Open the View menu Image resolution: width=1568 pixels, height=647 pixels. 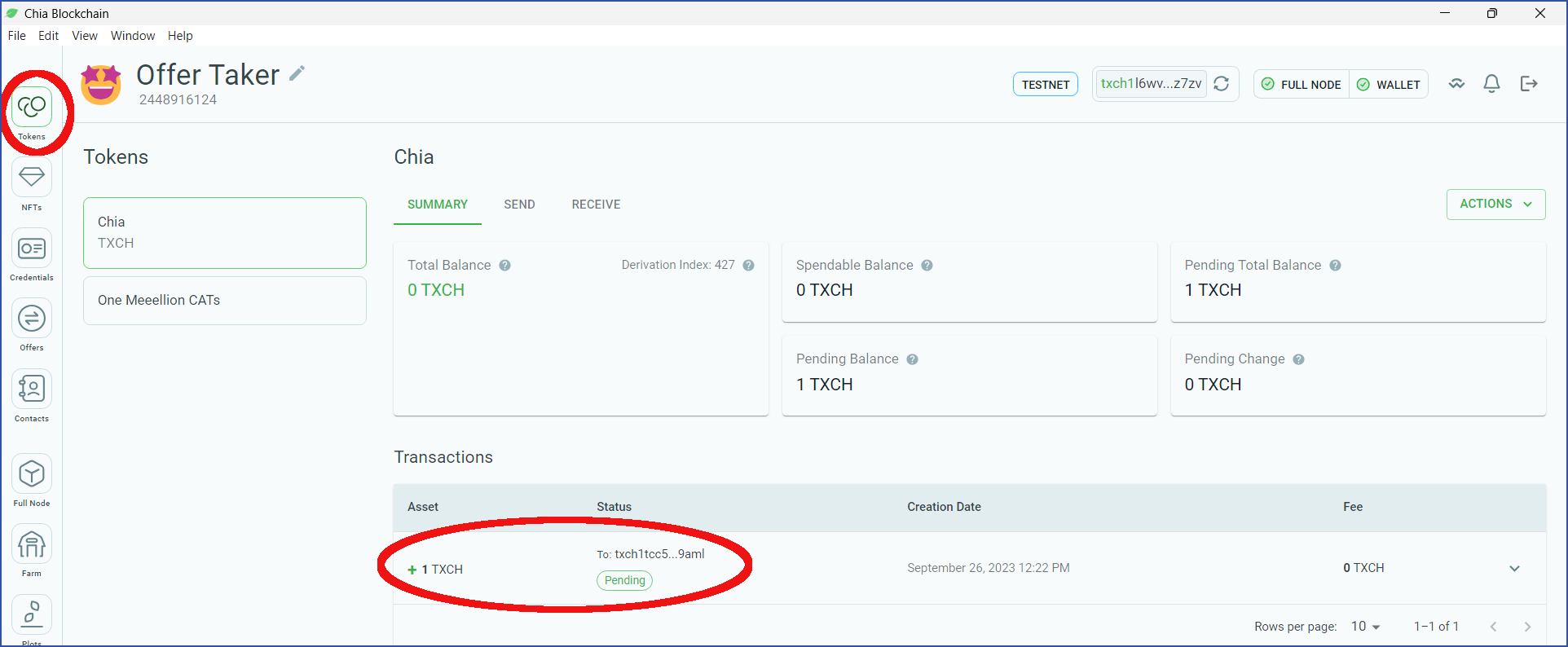(85, 36)
